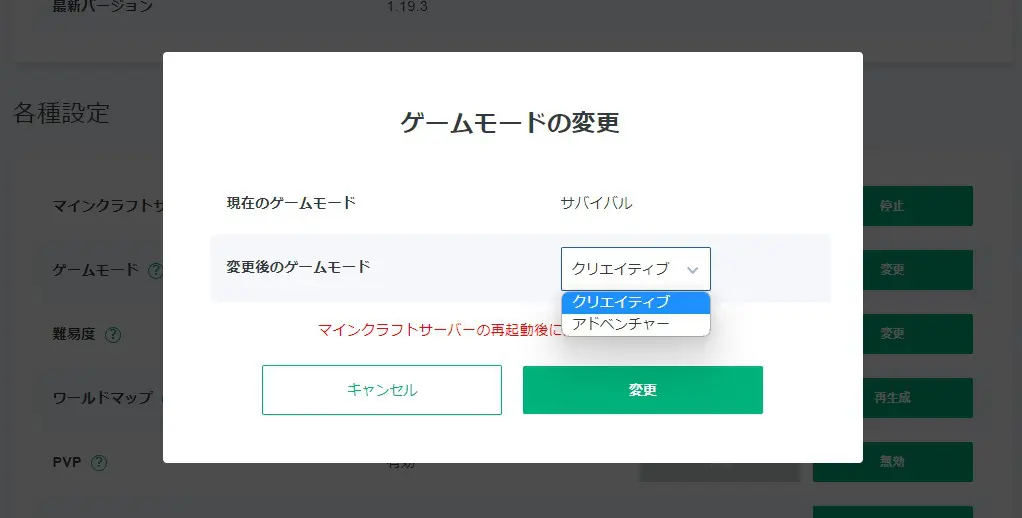1022x518 pixels.
Task: Click the red server restart warning text
Action: pos(438,329)
